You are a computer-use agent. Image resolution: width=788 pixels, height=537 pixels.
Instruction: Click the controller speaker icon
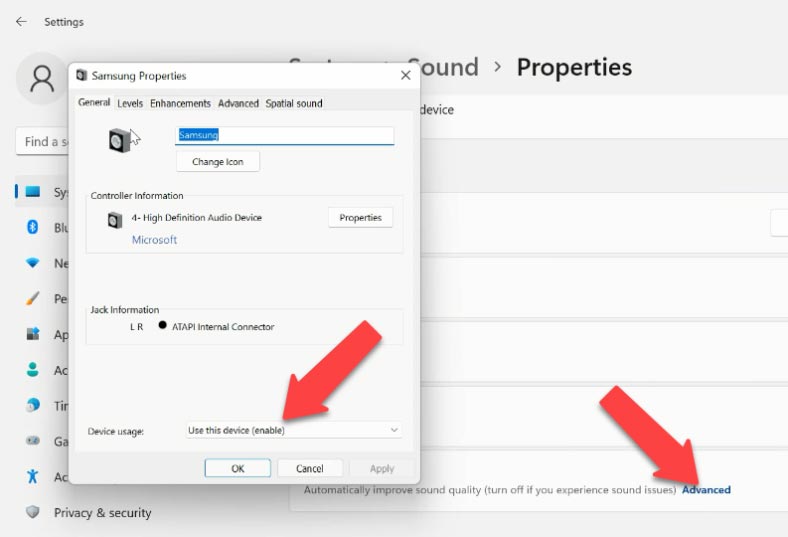(115, 220)
